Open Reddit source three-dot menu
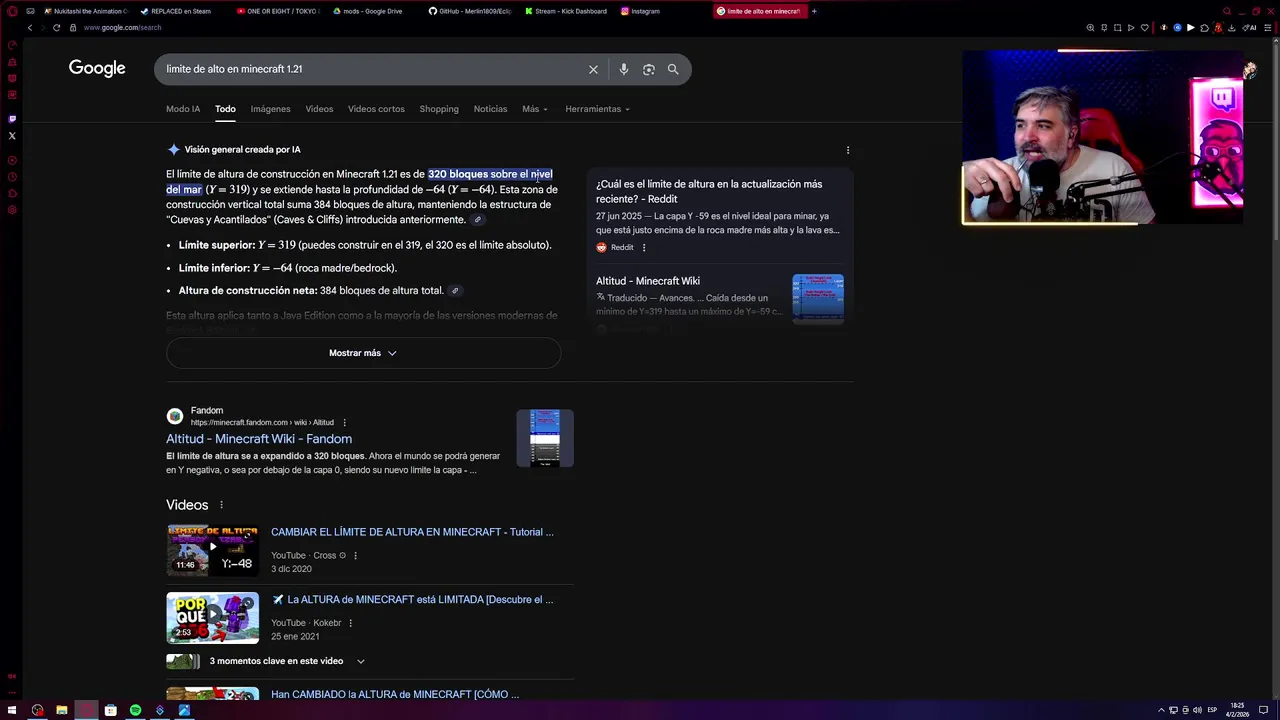The height and width of the screenshot is (720, 1280). pyautogui.click(x=643, y=247)
